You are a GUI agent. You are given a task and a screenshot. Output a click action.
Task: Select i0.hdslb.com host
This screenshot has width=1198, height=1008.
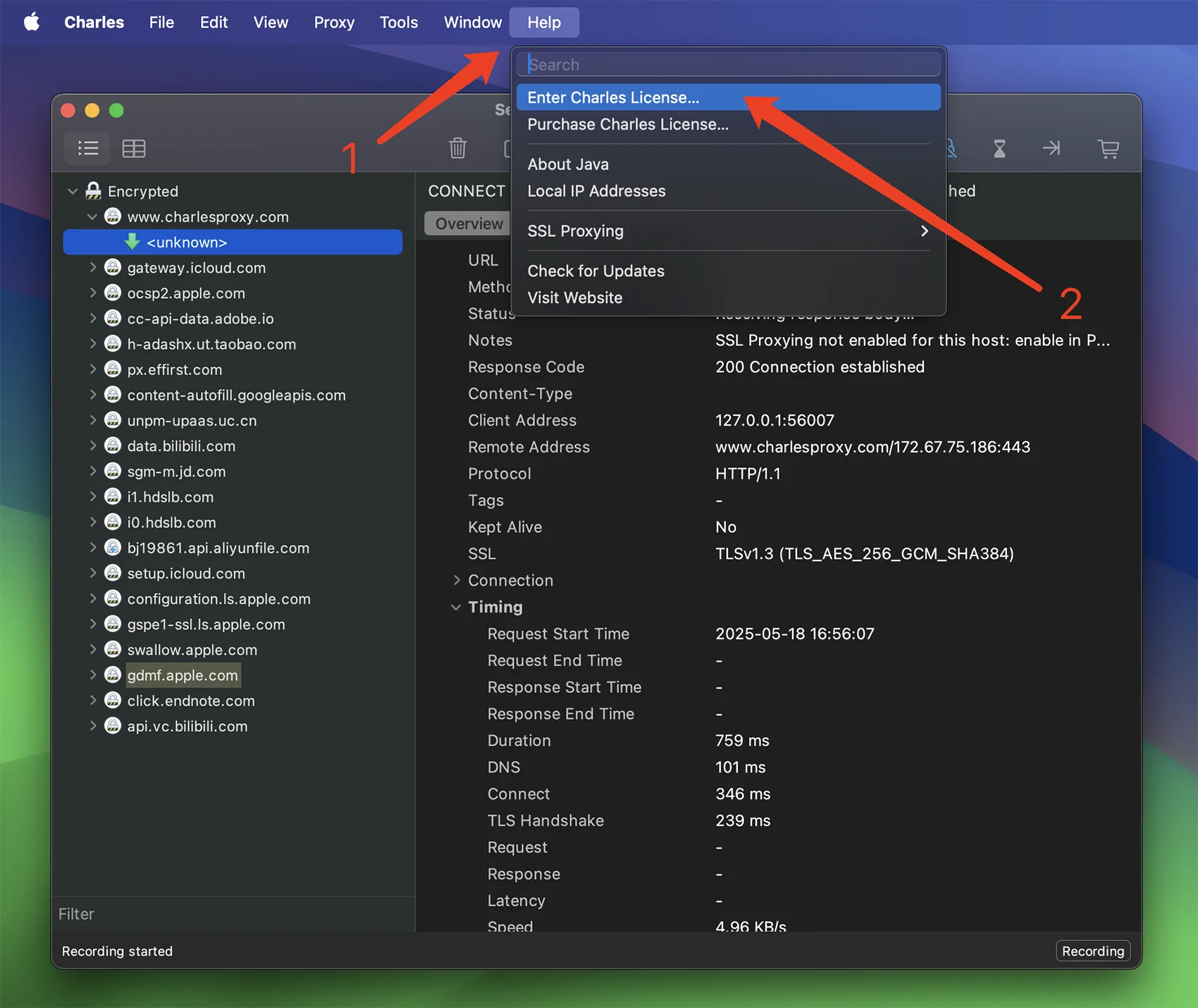(171, 522)
